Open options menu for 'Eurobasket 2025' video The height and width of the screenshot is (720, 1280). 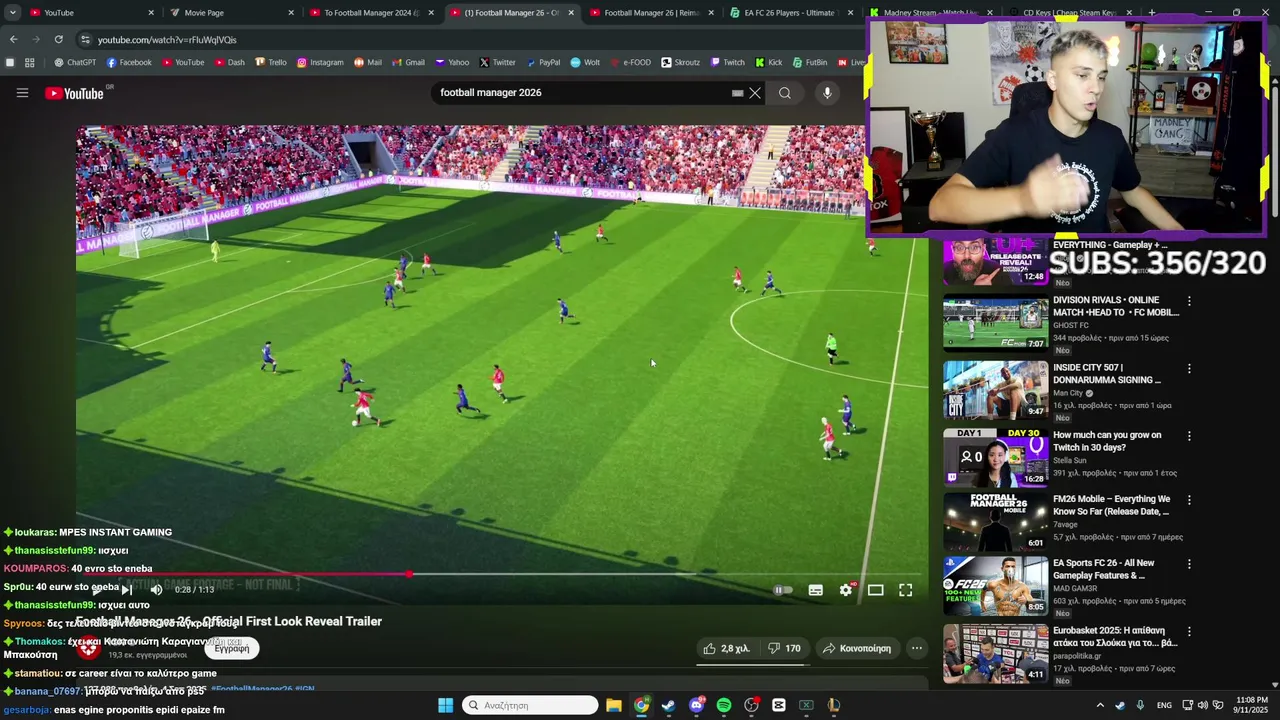coord(1189,632)
